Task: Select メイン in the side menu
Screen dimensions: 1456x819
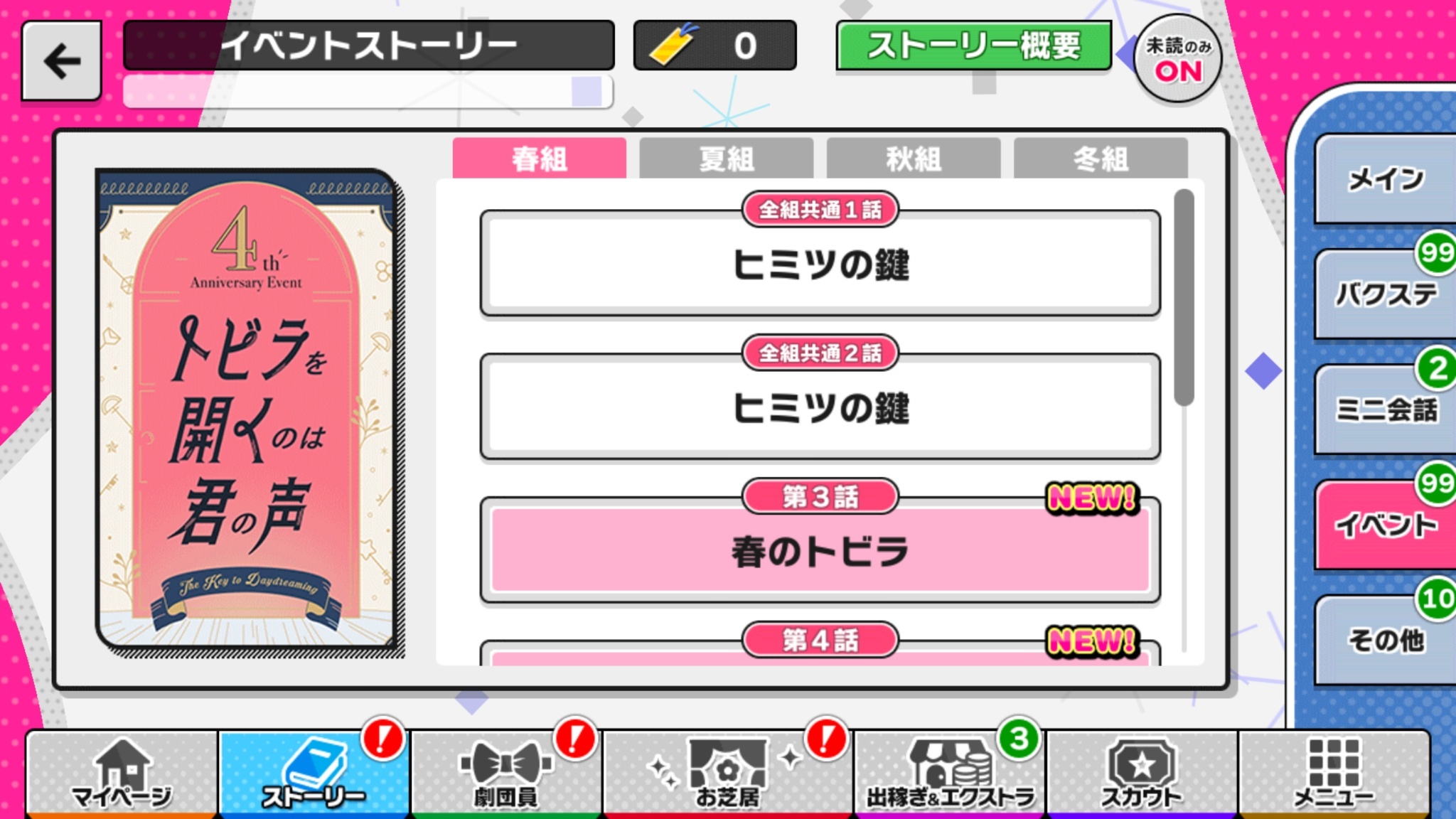Action: (1385, 179)
